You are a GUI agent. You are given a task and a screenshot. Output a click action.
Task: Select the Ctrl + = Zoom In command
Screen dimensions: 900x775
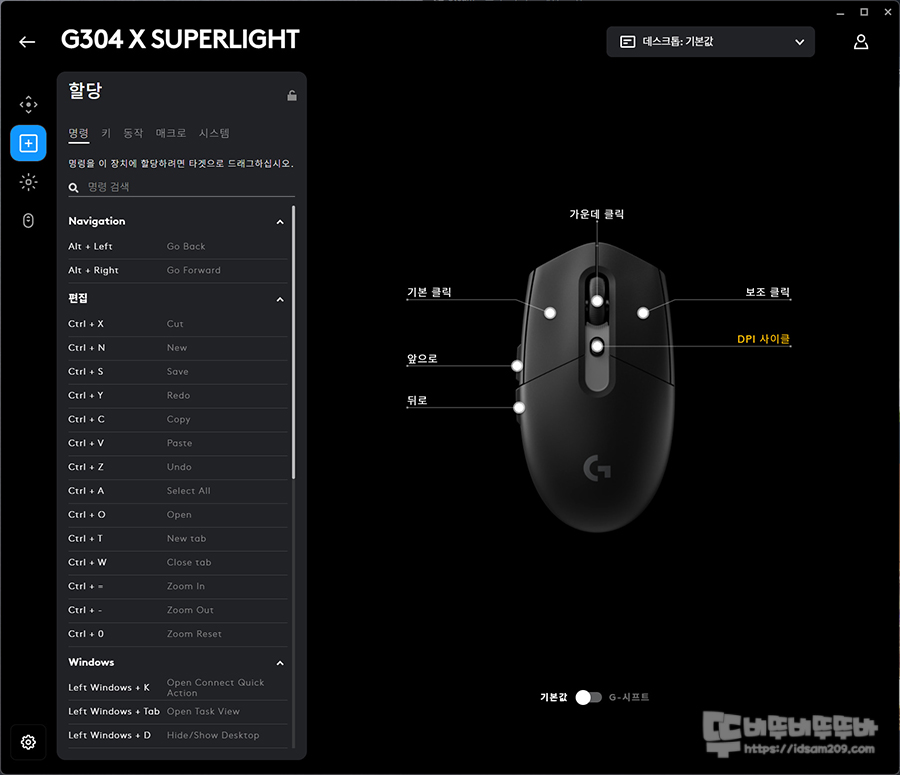[x=177, y=586]
